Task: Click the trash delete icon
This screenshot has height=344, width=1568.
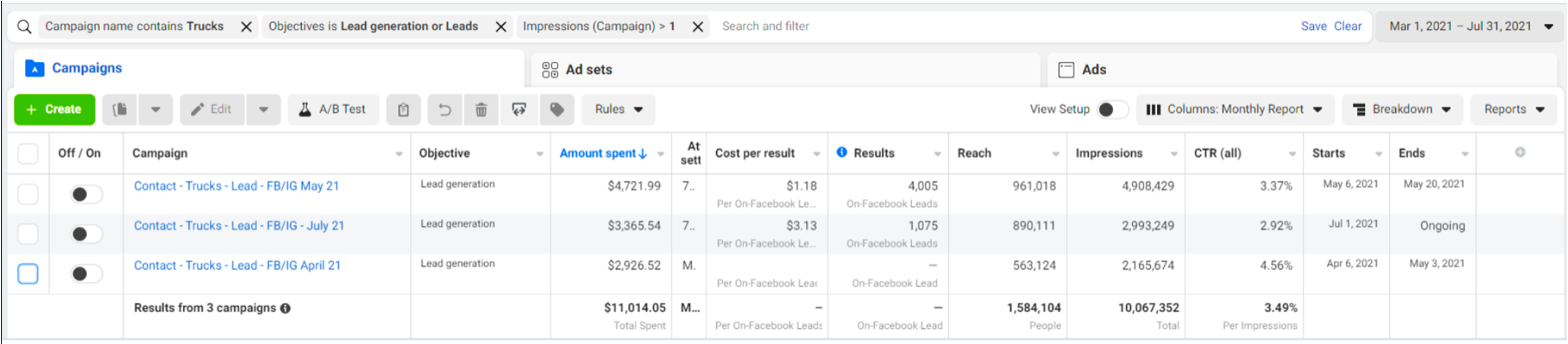Action: (481, 110)
